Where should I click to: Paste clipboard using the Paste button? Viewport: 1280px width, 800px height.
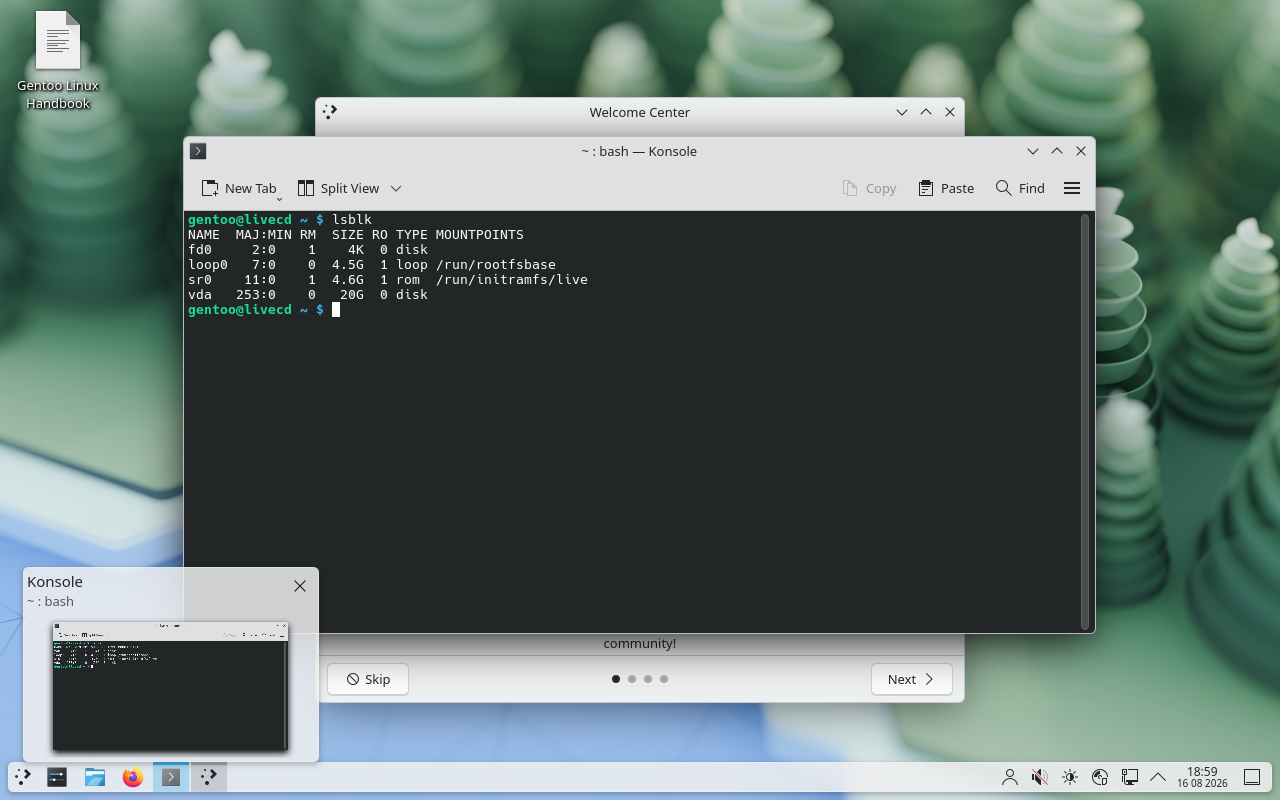click(x=946, y=188)
